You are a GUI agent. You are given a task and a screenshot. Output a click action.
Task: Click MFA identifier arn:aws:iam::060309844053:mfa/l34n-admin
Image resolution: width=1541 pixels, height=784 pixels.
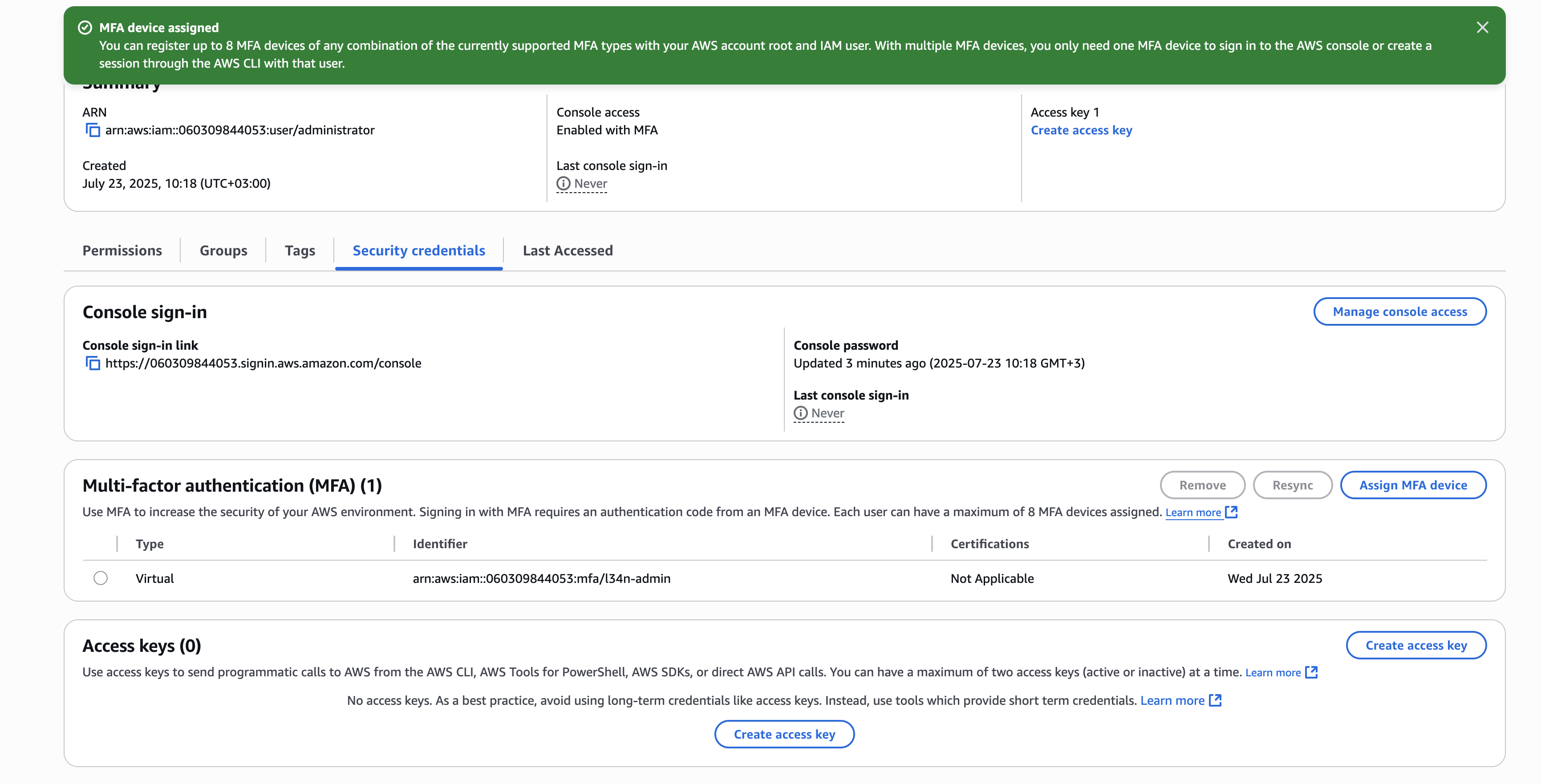(541, 578)
